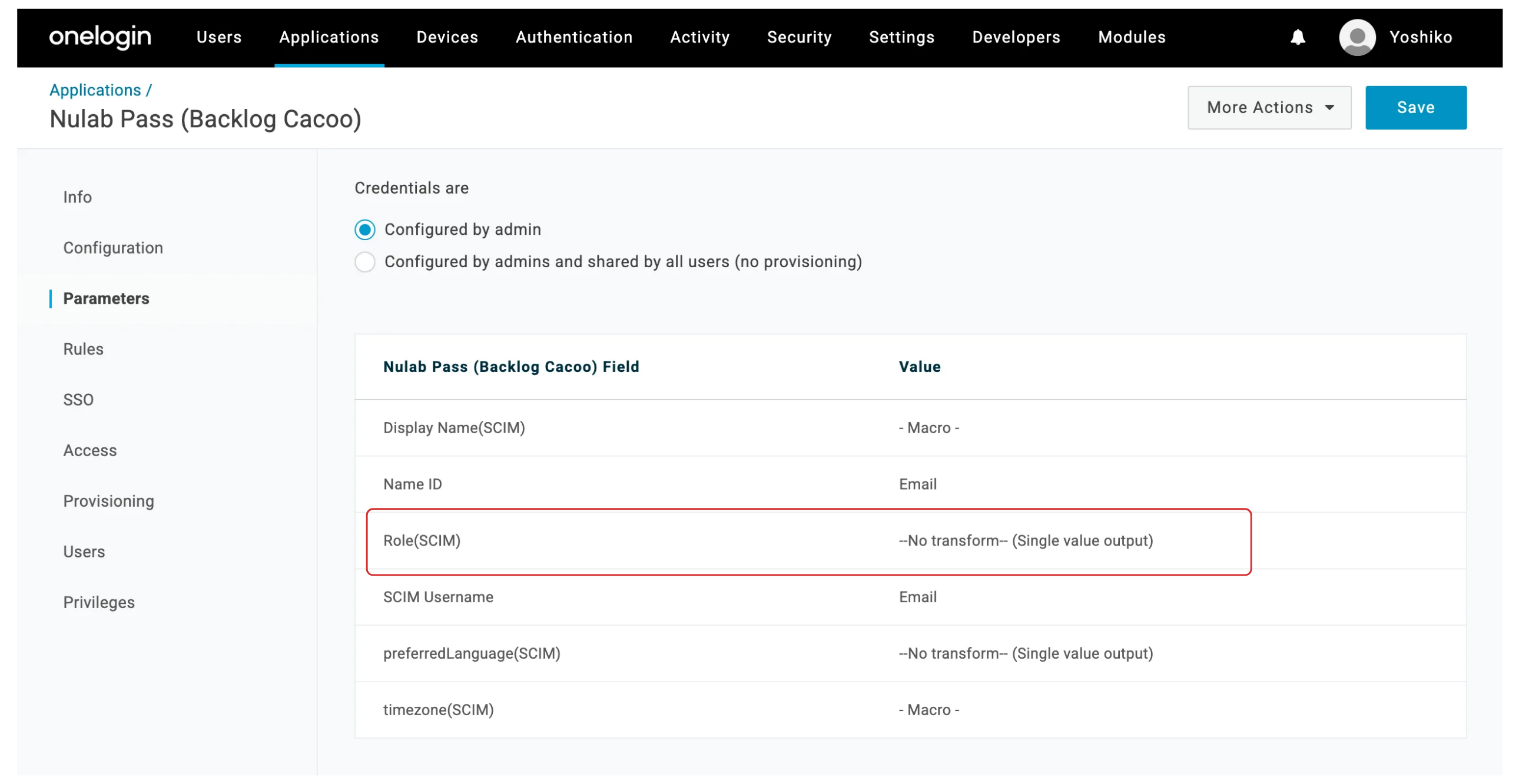Click the Credentials are label
1519x784 pixels.
tap(412, 188)
